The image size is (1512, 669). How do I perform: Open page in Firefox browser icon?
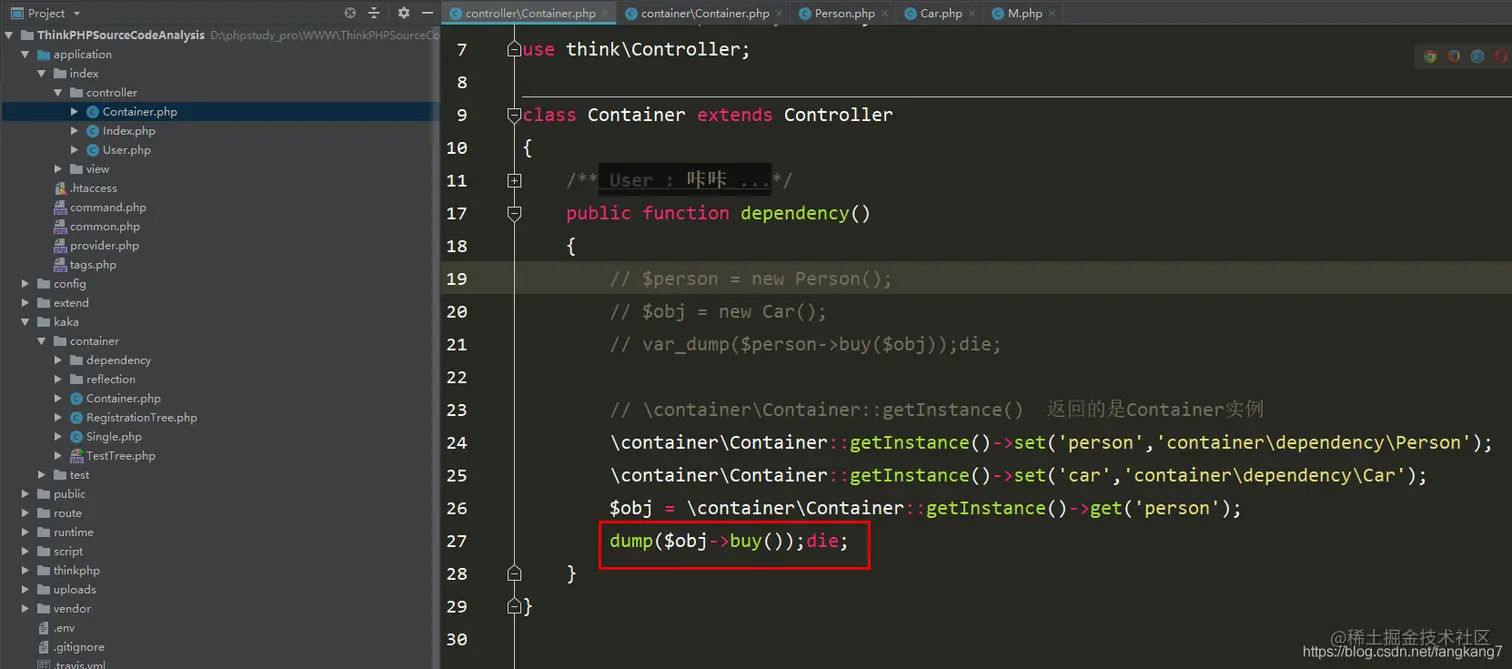(x=1454, y=57)
